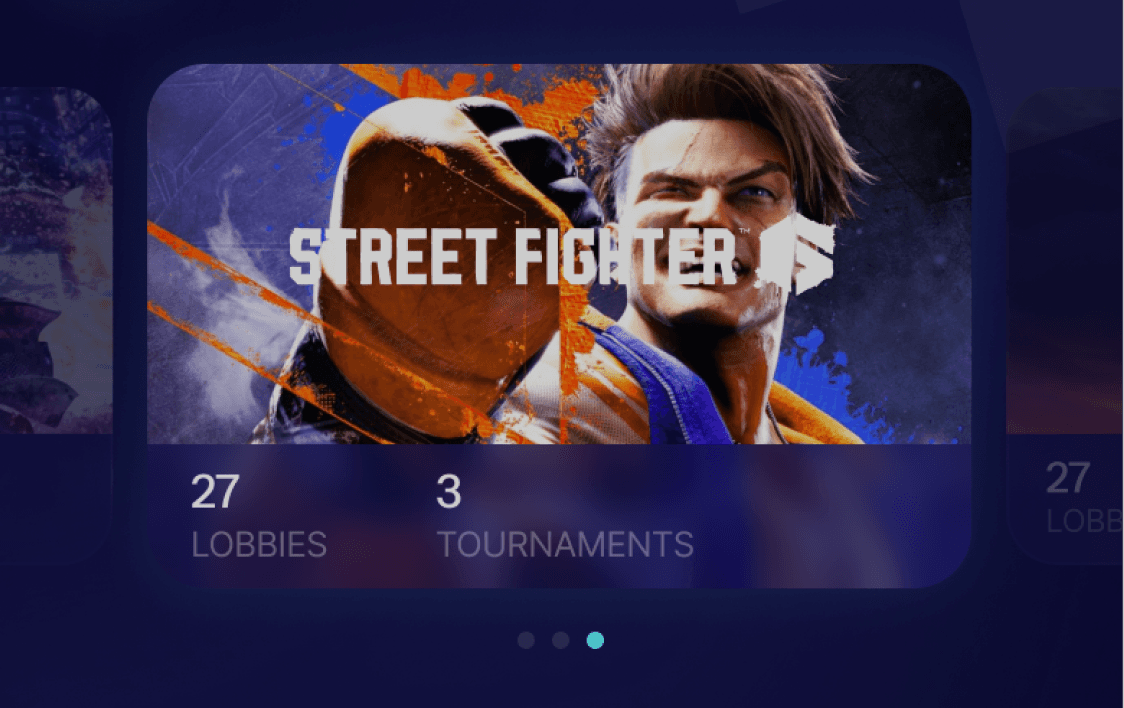Viewport: 1124px width, 708px height.
Task: Click the Street Fighter logo text
Action: click(x=513, y=257)
